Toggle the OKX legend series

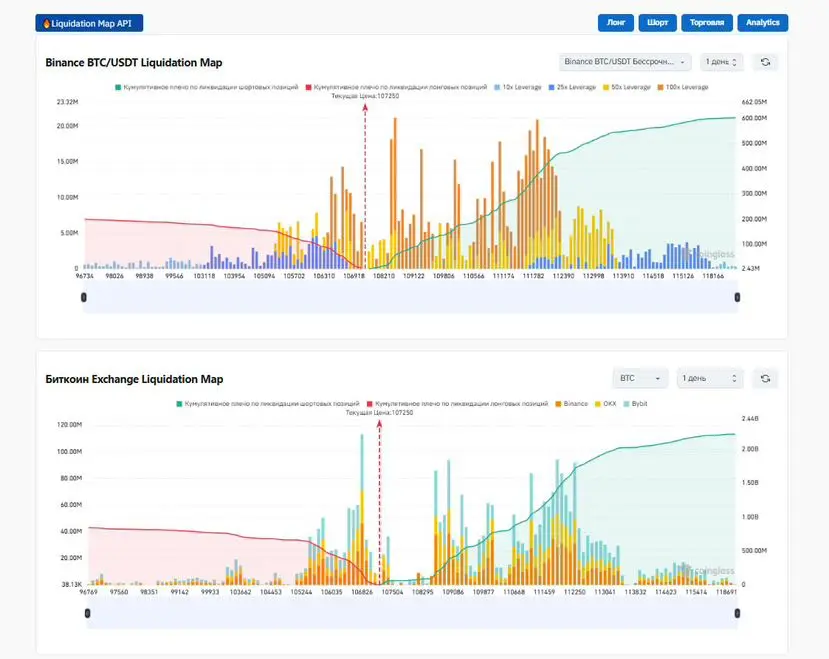click(605, 404)
